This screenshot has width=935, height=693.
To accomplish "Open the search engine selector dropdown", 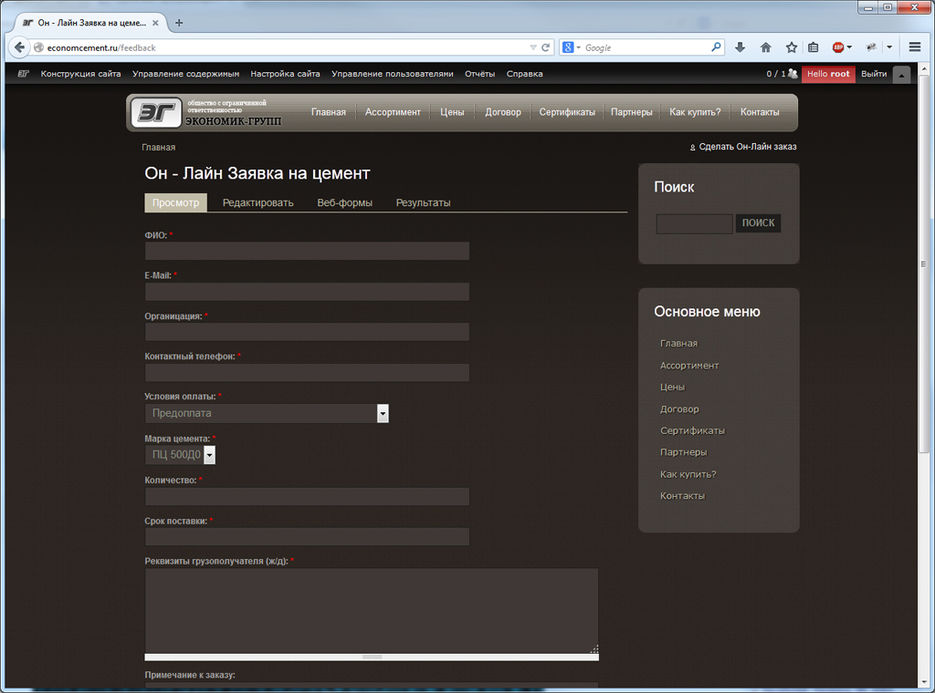I will 571,47.
